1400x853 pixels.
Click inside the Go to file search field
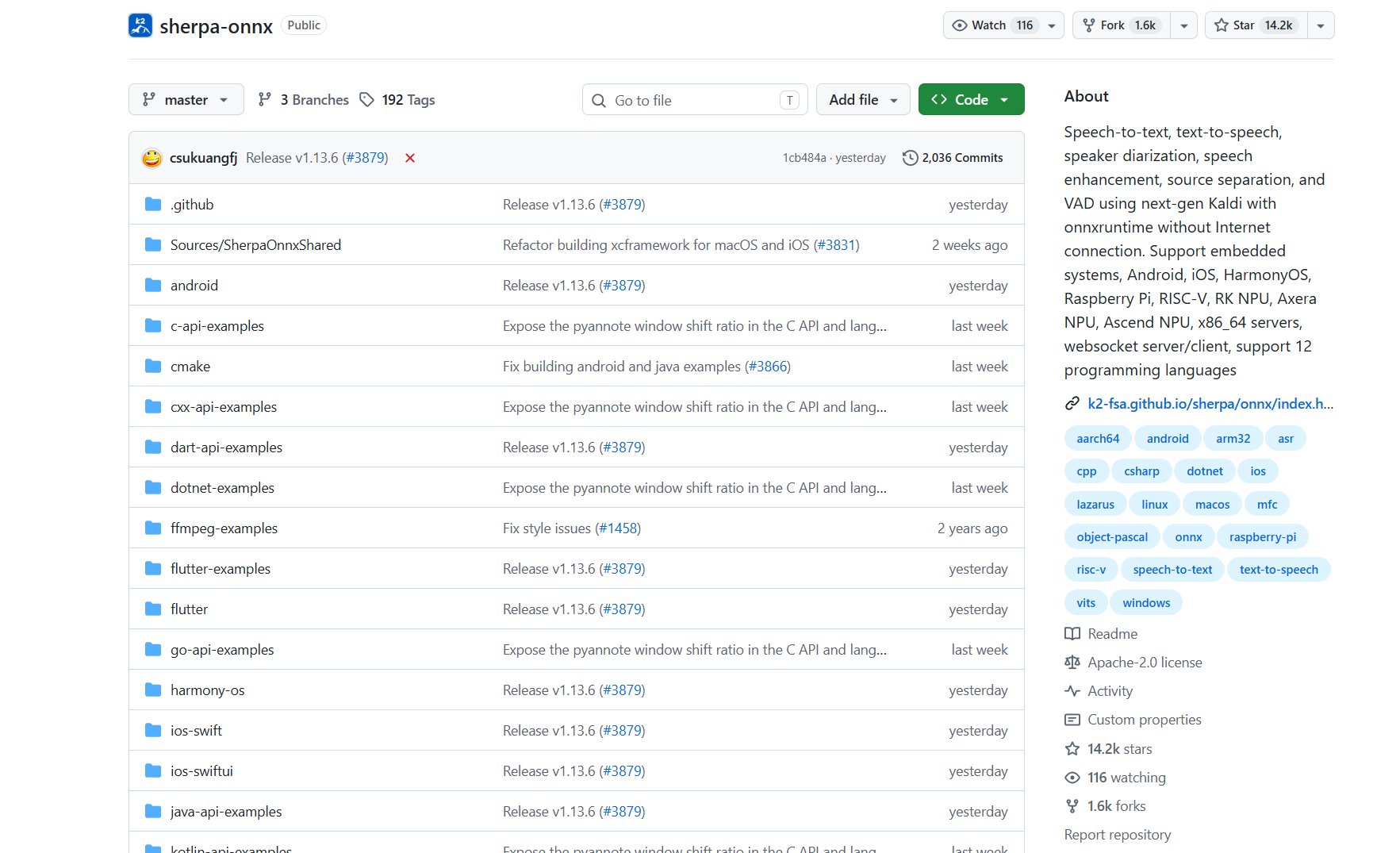coord(695,99)
